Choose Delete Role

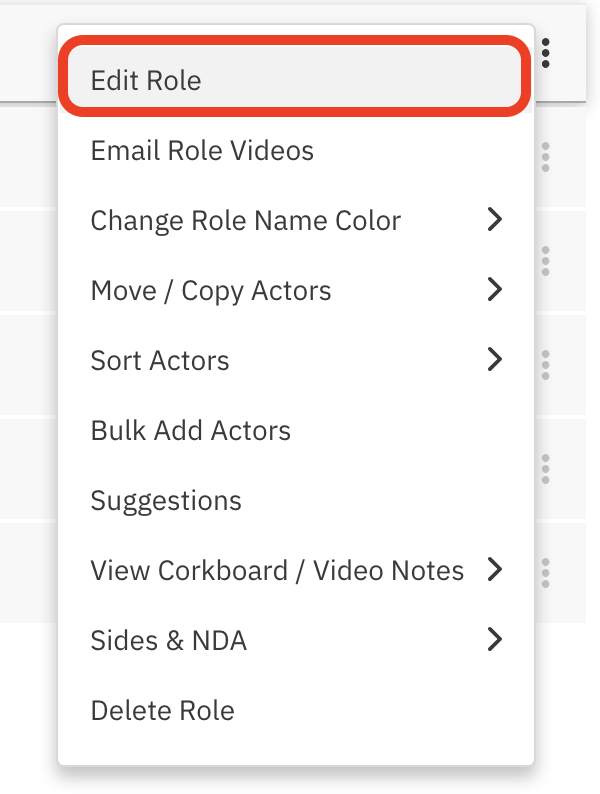(162, 711)
